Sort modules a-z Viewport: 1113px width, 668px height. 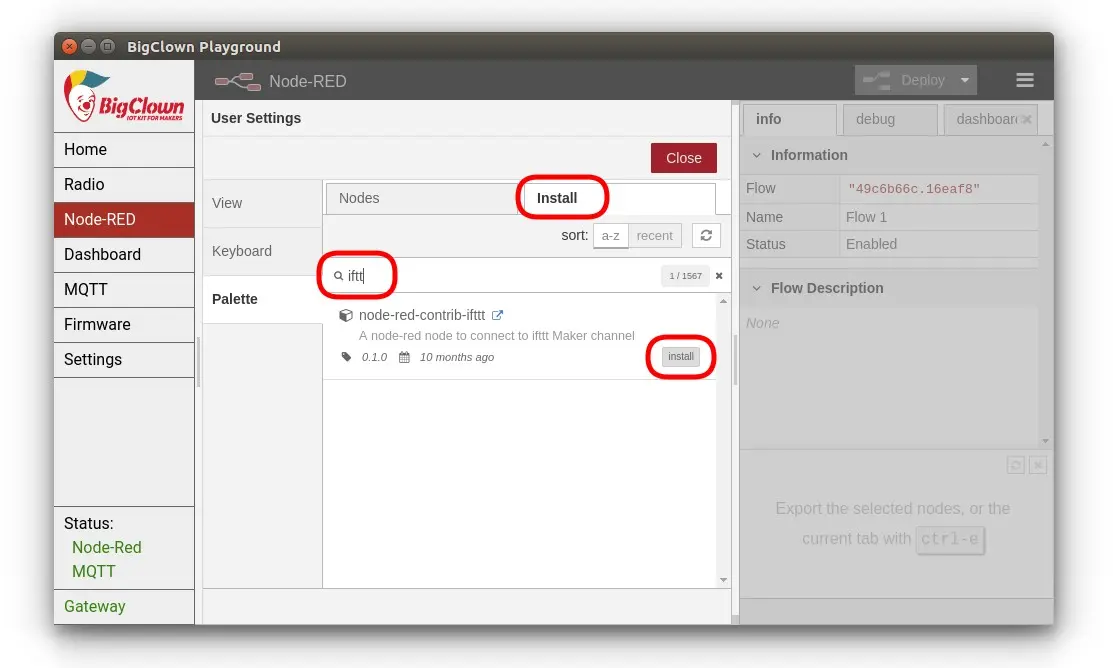pos(610,236)
